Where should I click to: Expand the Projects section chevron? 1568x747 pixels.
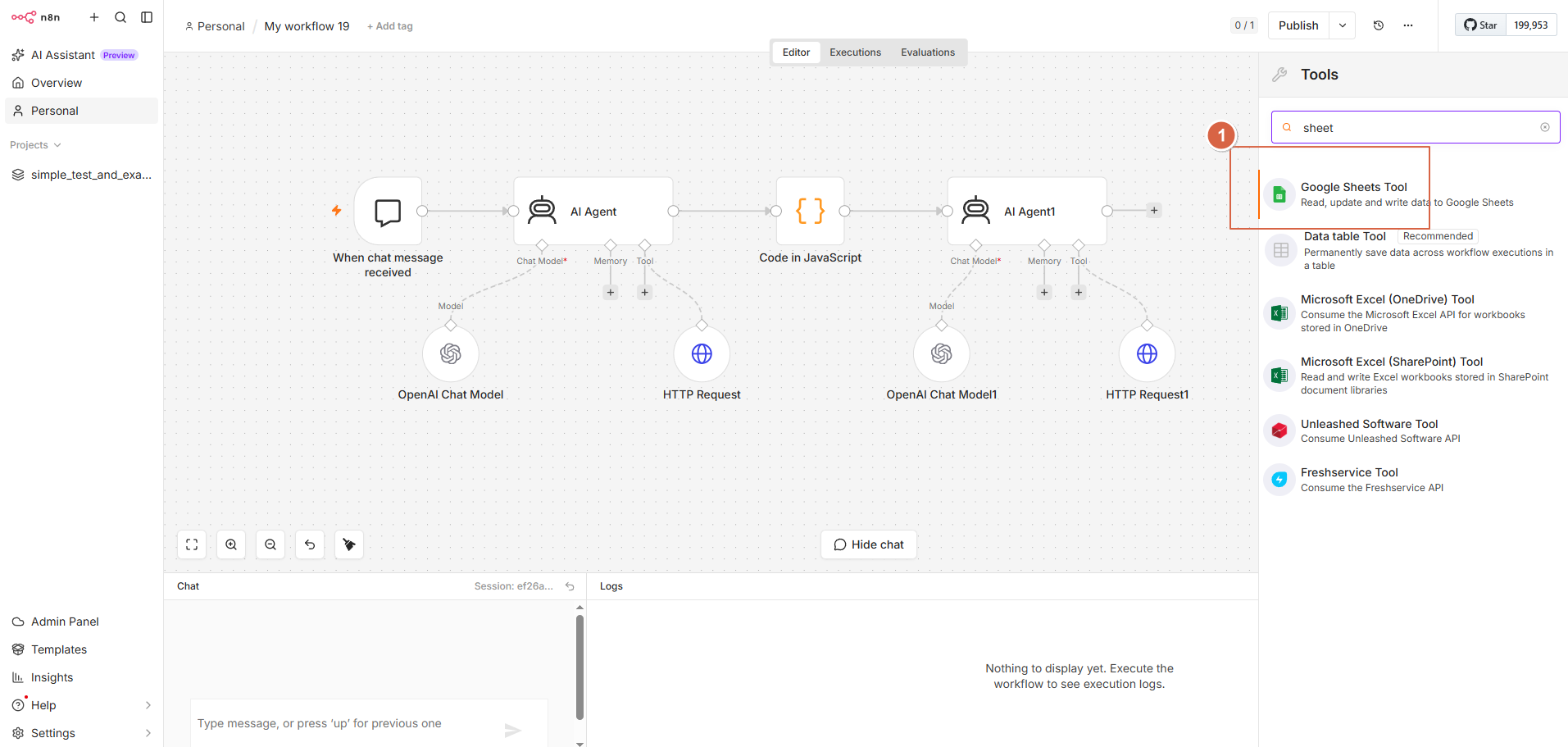click(57, 145)
